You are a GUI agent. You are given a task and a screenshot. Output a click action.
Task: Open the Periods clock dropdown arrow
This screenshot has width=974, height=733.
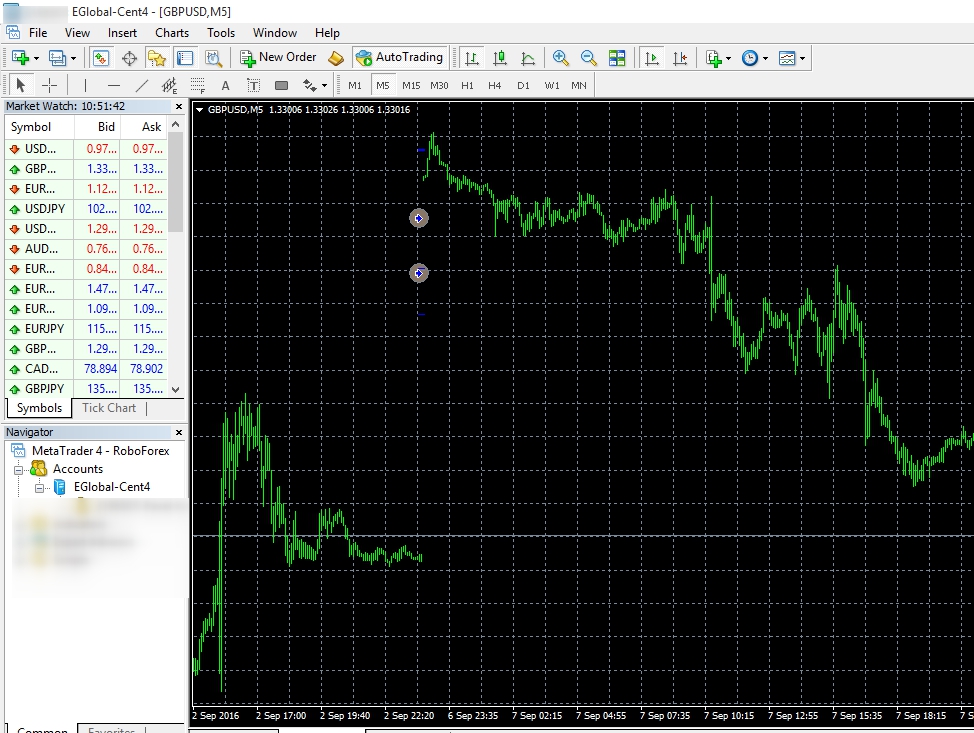click(x=765, y=58)
